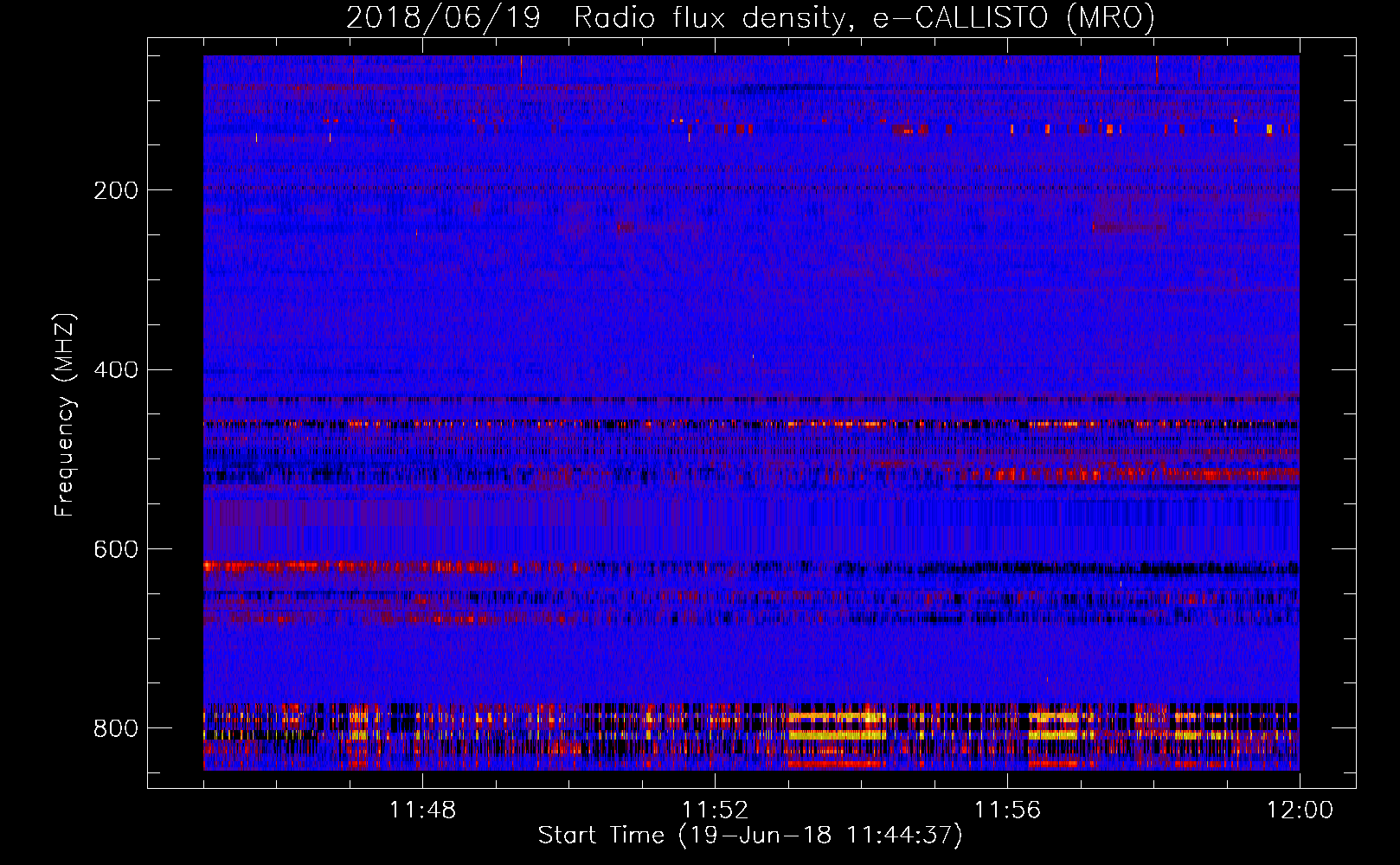The width and height of the screenshot is (1400, 865).
Task: Click the bright yellow burst near 800 MHz after 11:52
Action: coord(837,726)
